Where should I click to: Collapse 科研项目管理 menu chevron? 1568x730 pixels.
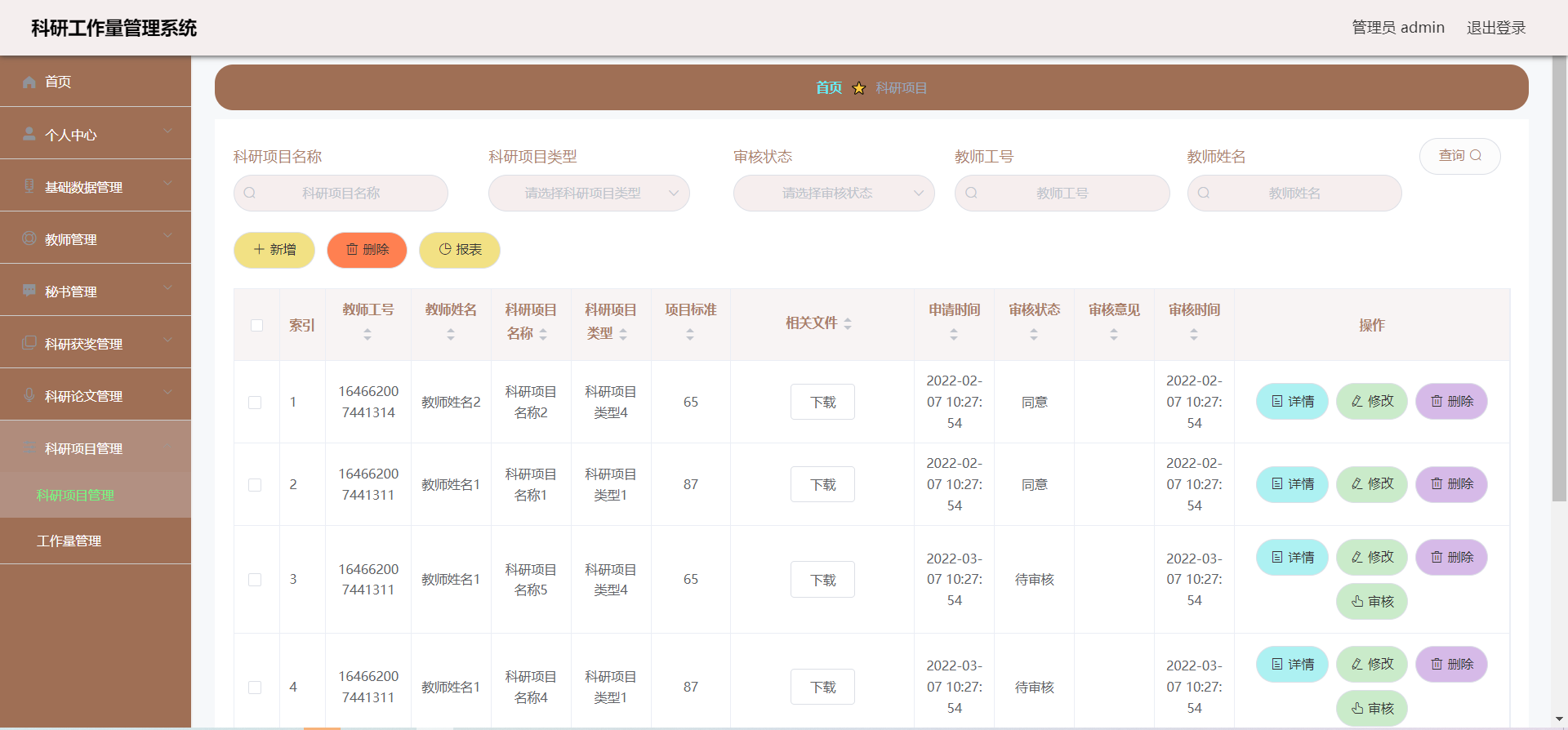coord(167,446)
